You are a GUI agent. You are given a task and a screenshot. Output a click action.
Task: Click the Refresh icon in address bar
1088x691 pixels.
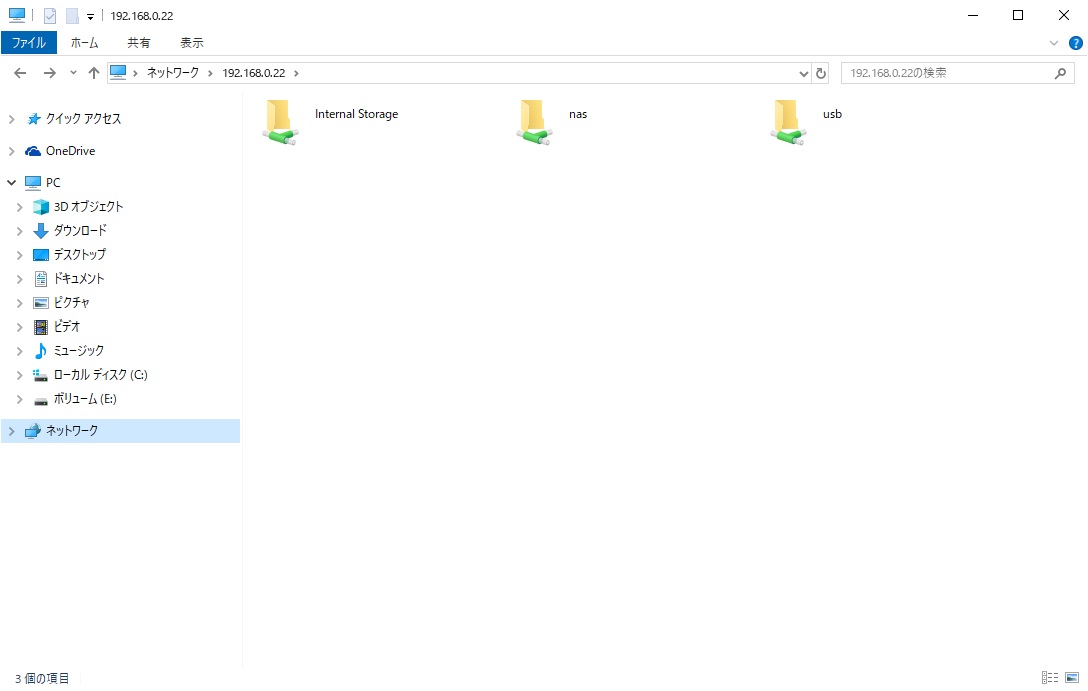click(820, 72)
